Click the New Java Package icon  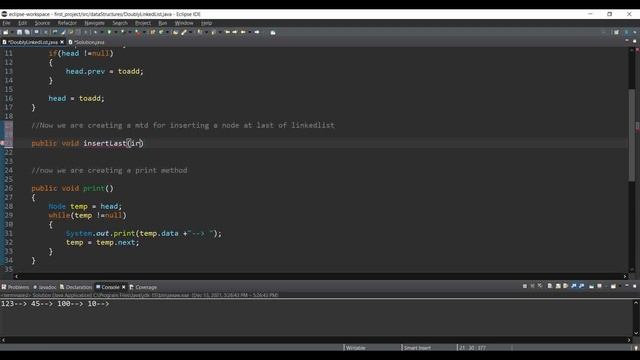point(152,32)
